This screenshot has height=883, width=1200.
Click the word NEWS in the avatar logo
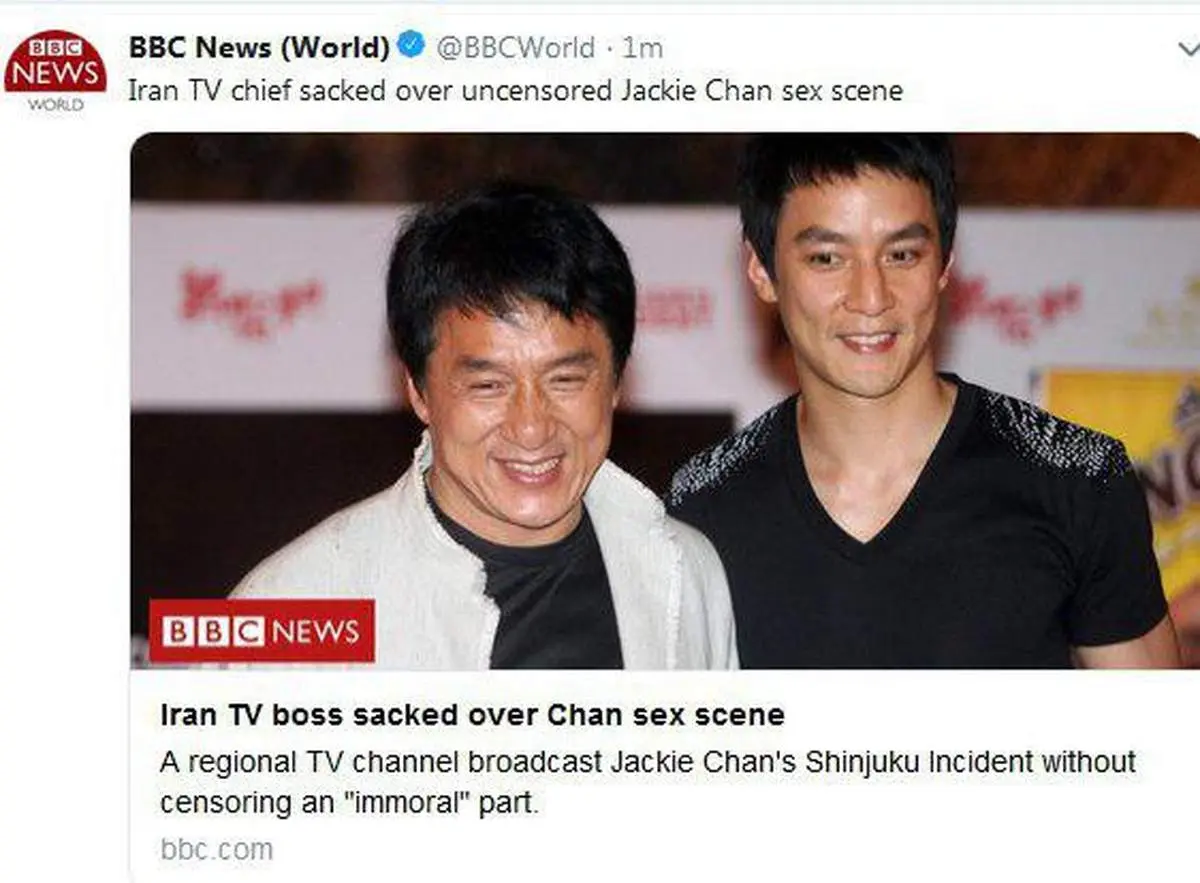click(x=55, y=73)
